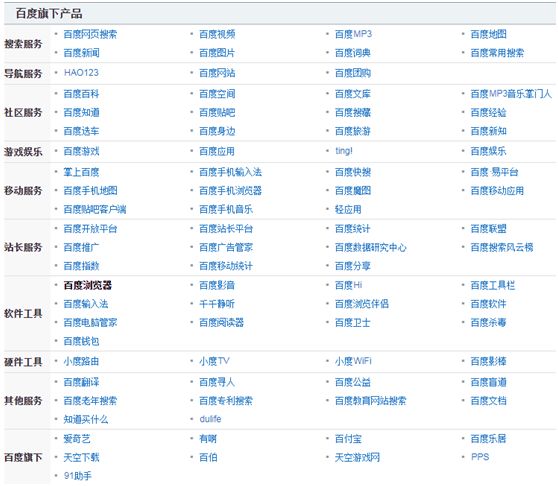Open the 百度游戏 link

click(x=81, y=151)
